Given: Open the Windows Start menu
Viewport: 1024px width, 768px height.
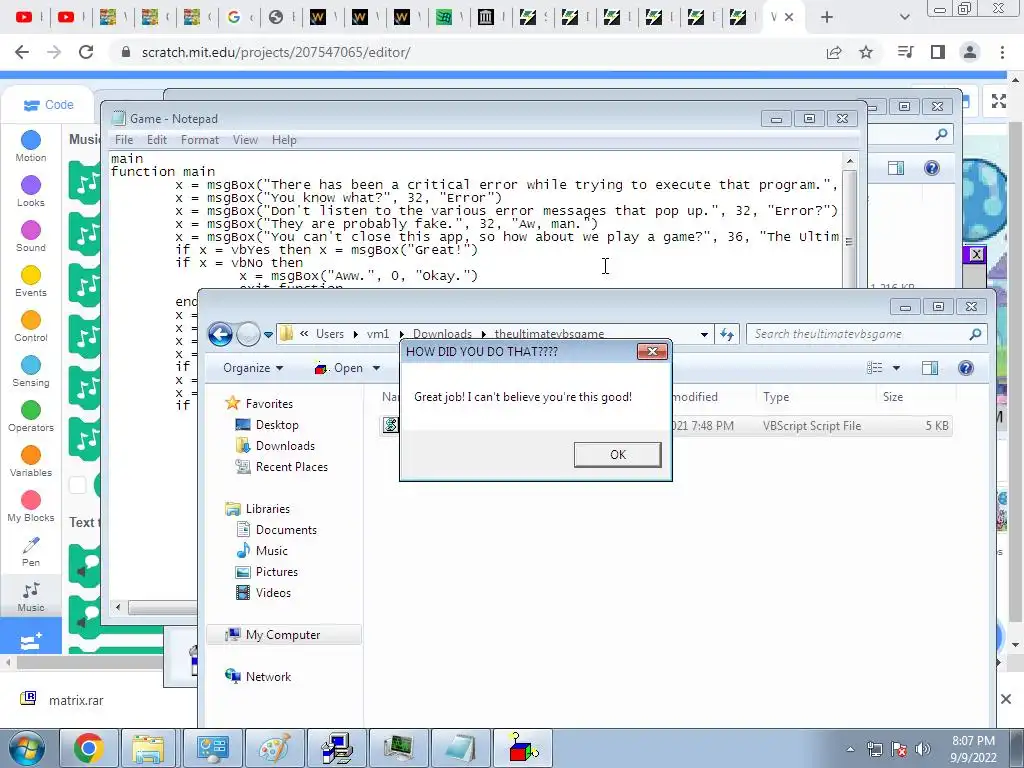Looking at the screenshot, I should tap(26, 748).
